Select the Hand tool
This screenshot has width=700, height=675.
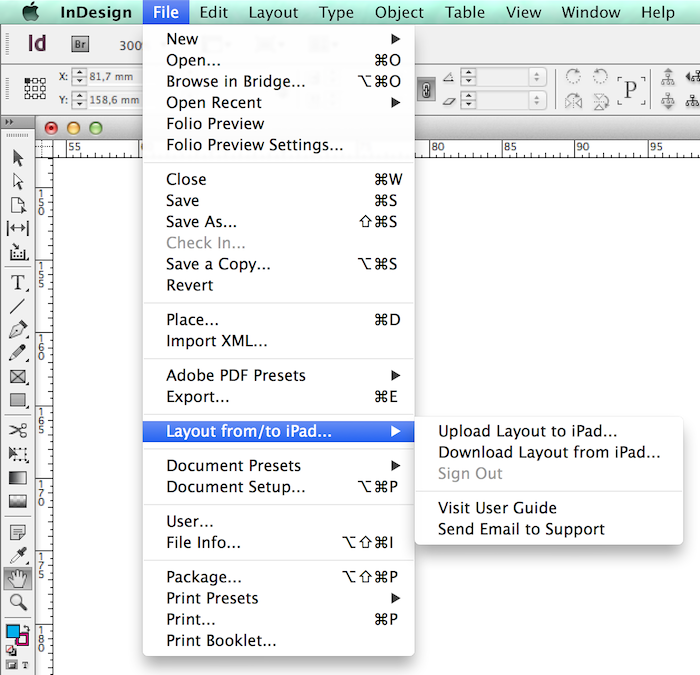click(x=18, y=579)
